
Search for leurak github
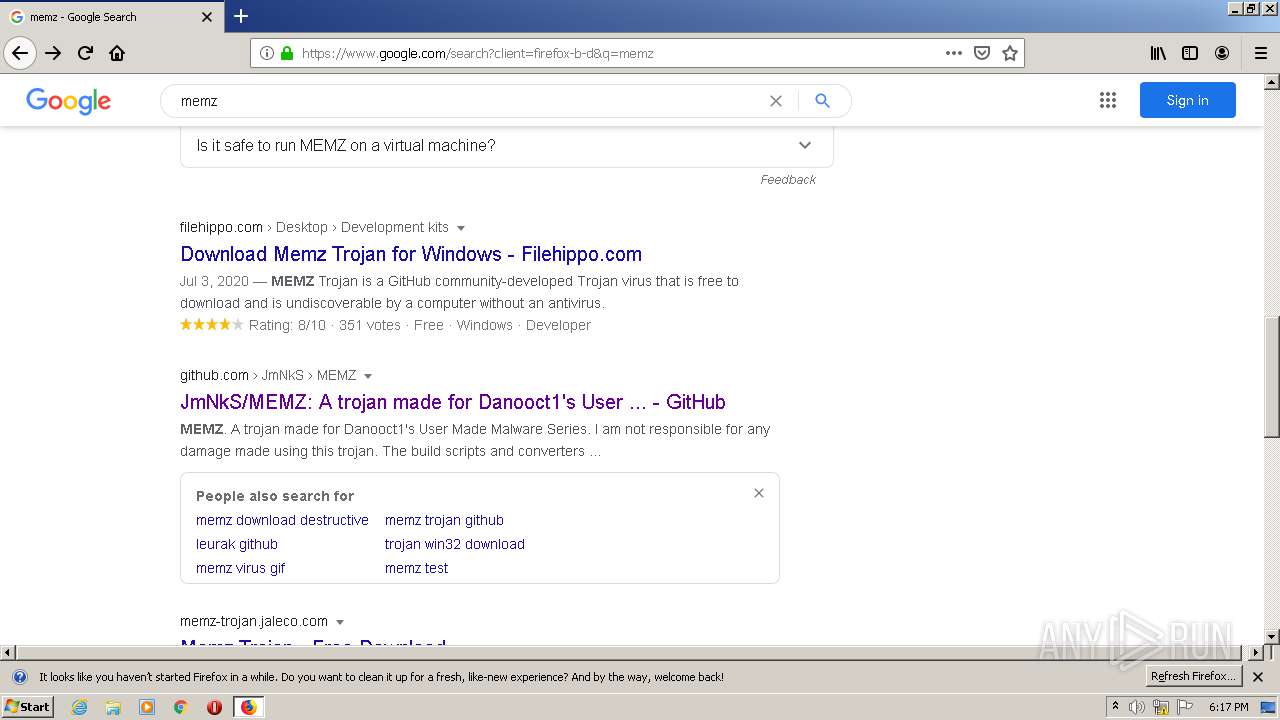[x=237, y=544]
